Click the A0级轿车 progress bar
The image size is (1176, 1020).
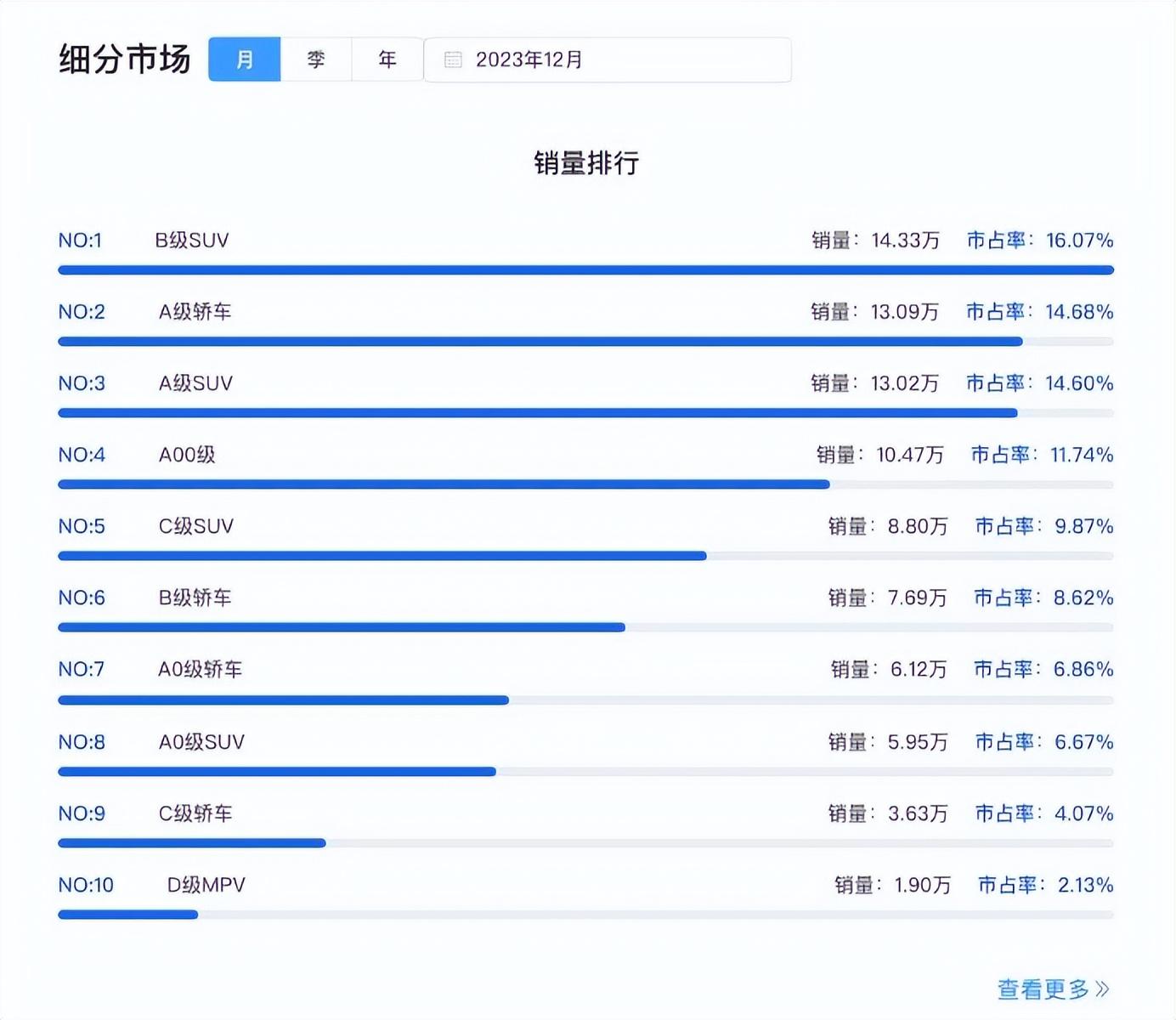click(x=585, y=700)
